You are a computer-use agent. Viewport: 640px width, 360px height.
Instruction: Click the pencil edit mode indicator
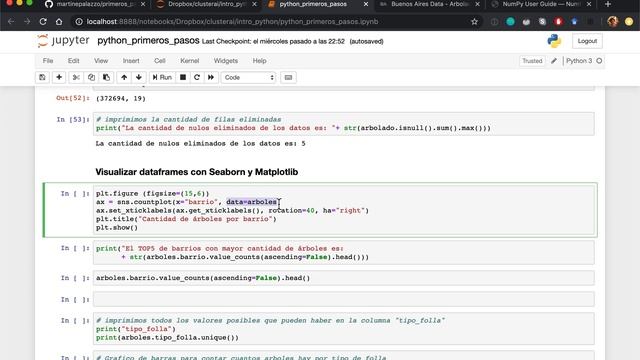click(554, 61)
